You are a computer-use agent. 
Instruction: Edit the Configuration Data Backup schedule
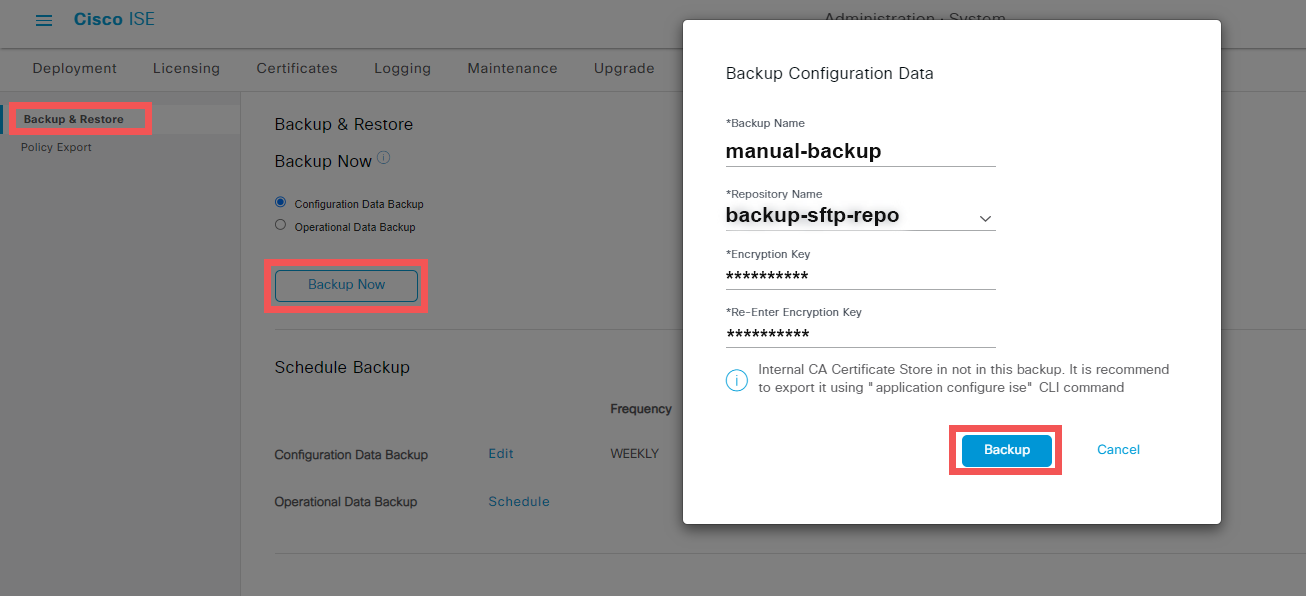pos(501,454)
